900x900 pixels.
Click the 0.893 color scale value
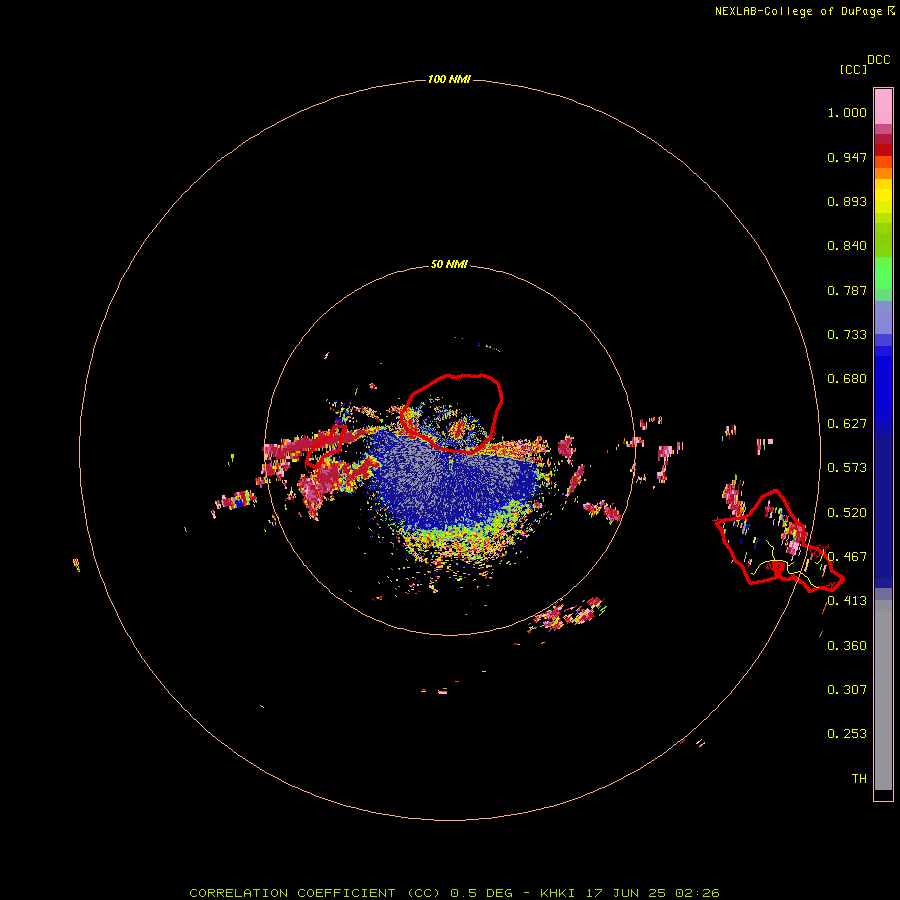(847, 201)
